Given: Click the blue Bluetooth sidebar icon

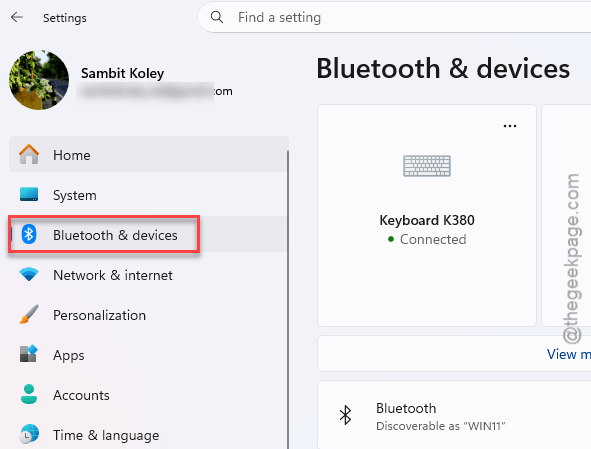Looking at the screenshot, I should tap(29, 234).
